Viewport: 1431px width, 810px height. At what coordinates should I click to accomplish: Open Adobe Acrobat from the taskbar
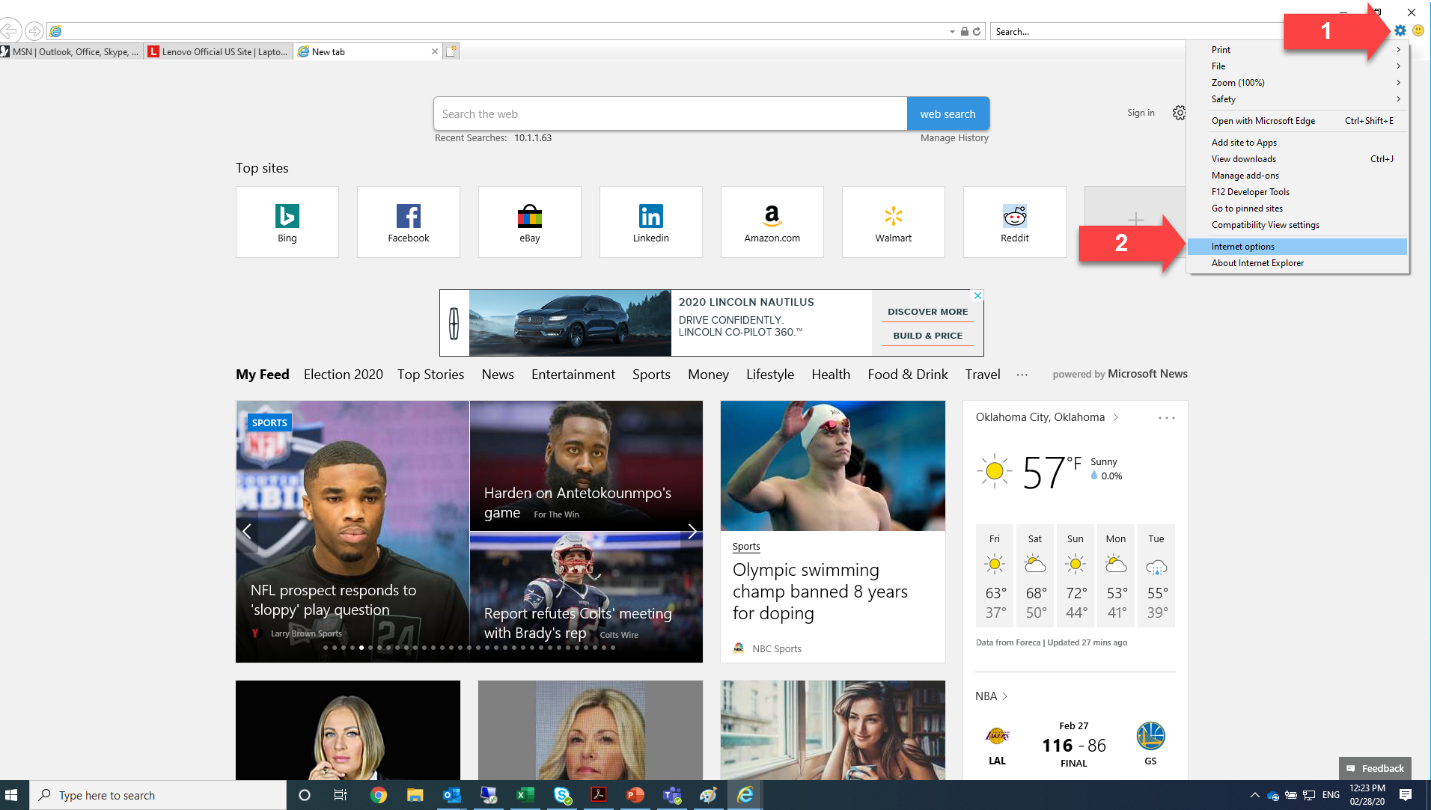(598, 795)
